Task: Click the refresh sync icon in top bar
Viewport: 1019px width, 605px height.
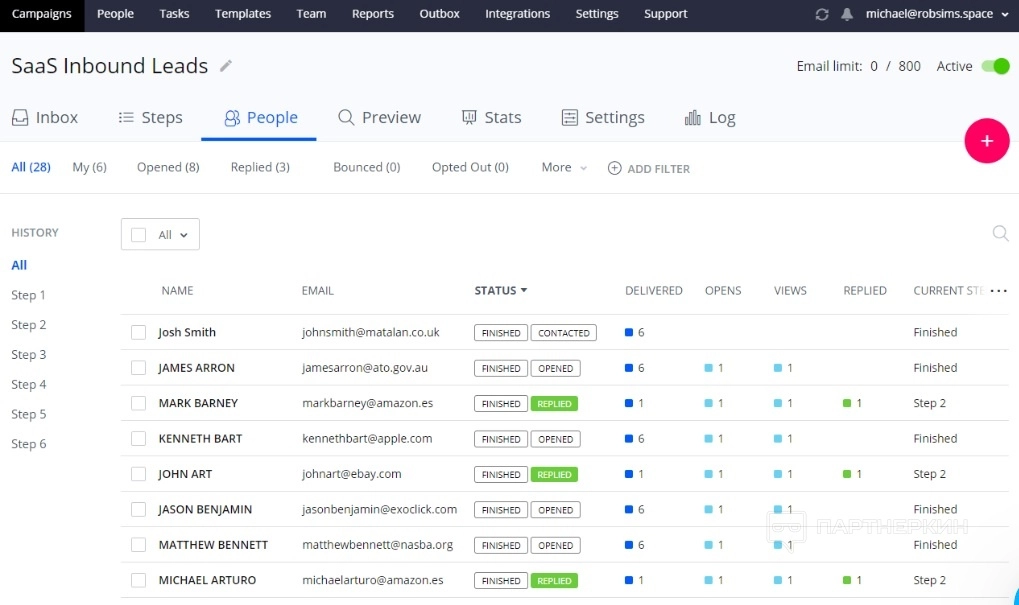Action: click(822, 14)
